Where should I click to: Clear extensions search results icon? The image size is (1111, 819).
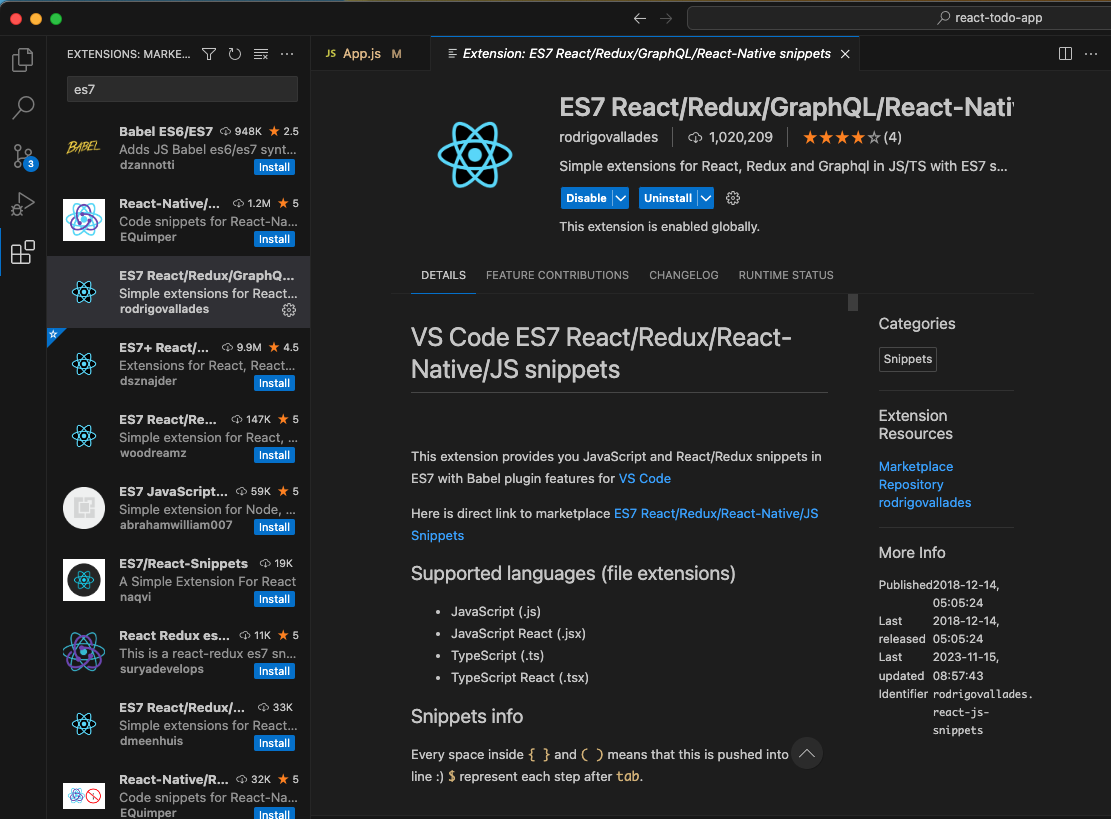(261, 54)
